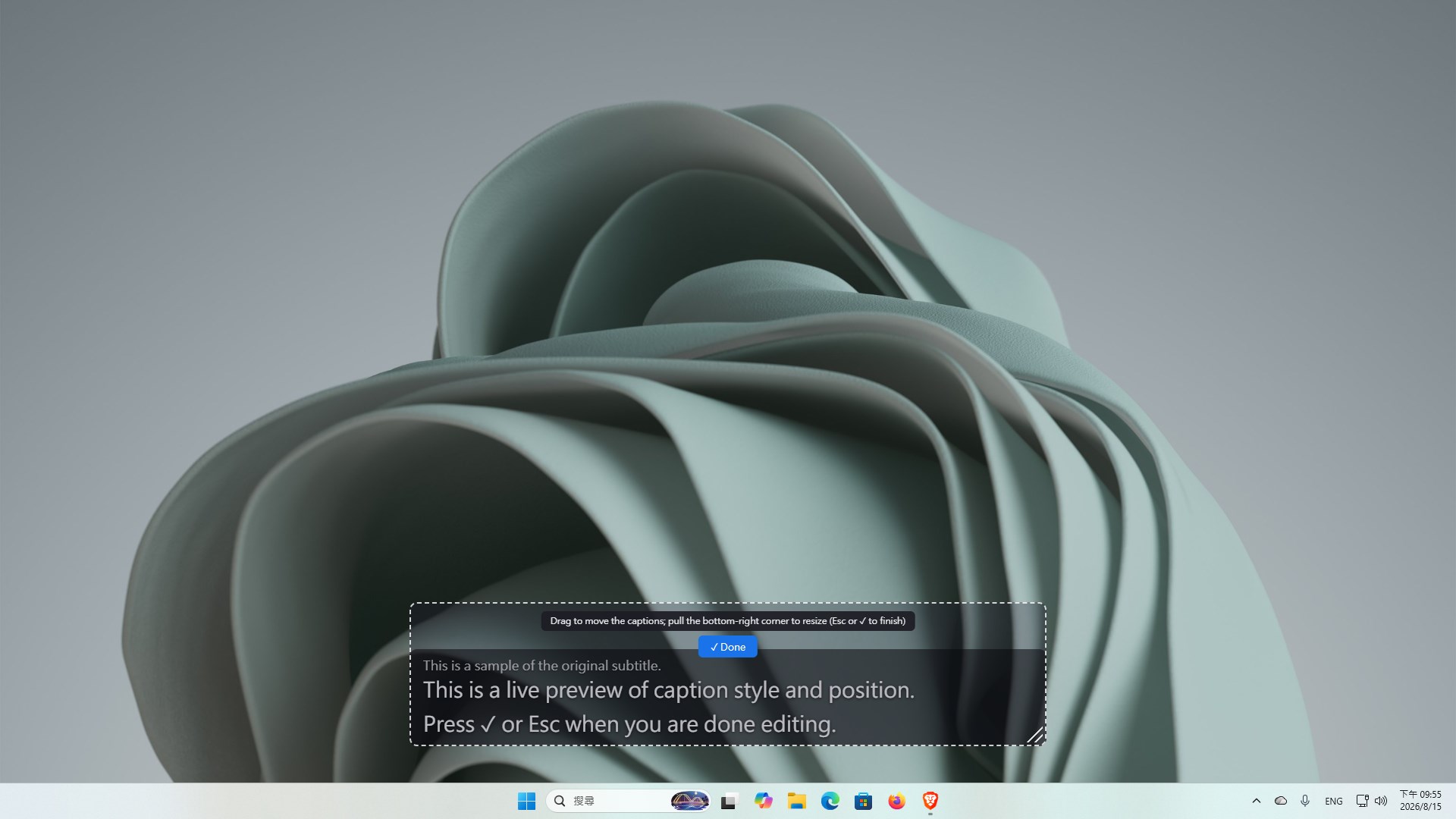Viewport: 1456px width, 819px height.
Task: Launch Copilot from the taskbar
Action: 763,801
